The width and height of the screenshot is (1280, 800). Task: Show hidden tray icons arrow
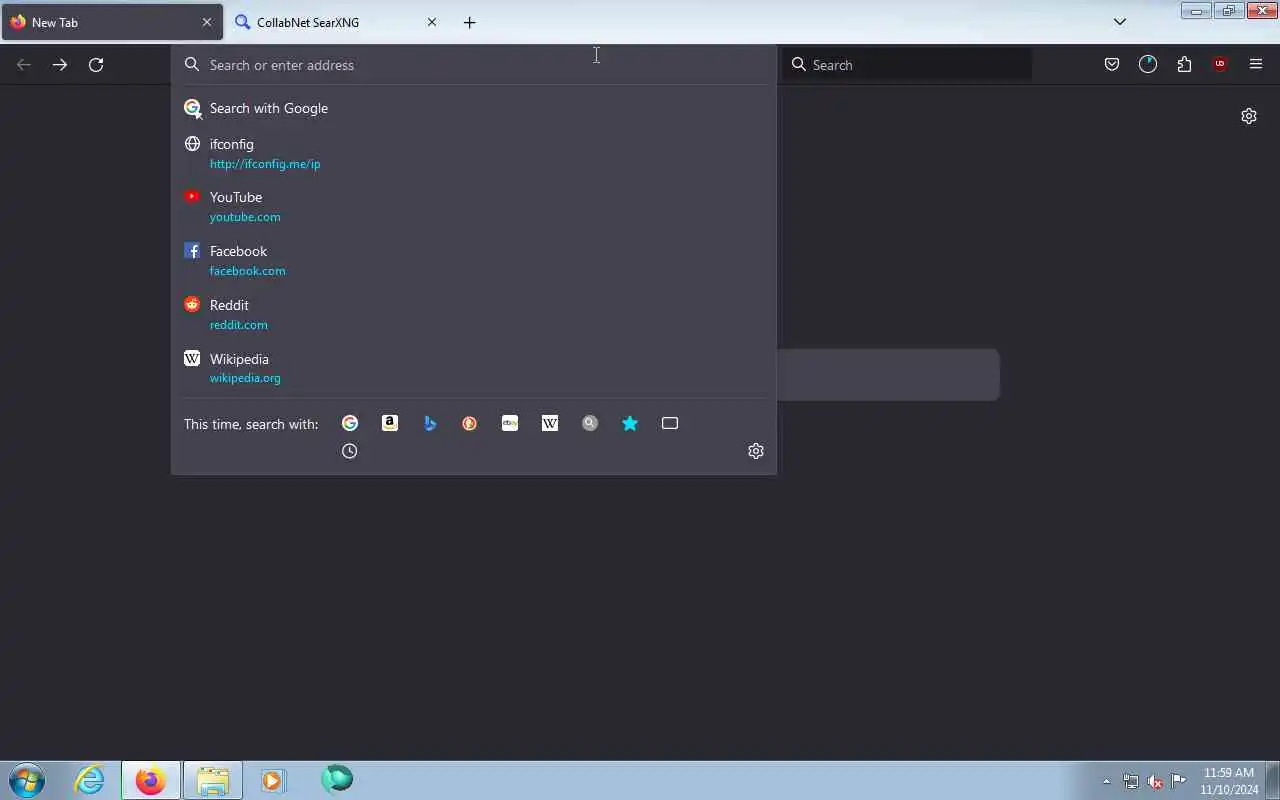point(1106,781)
